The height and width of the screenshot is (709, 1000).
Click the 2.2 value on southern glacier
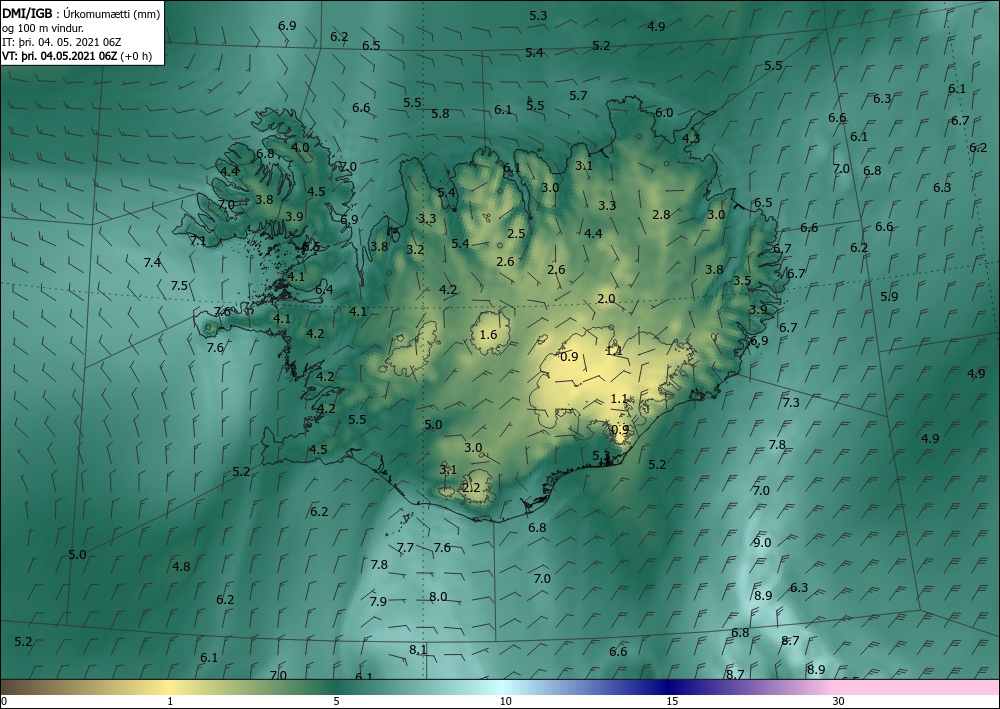pos(471,488)
